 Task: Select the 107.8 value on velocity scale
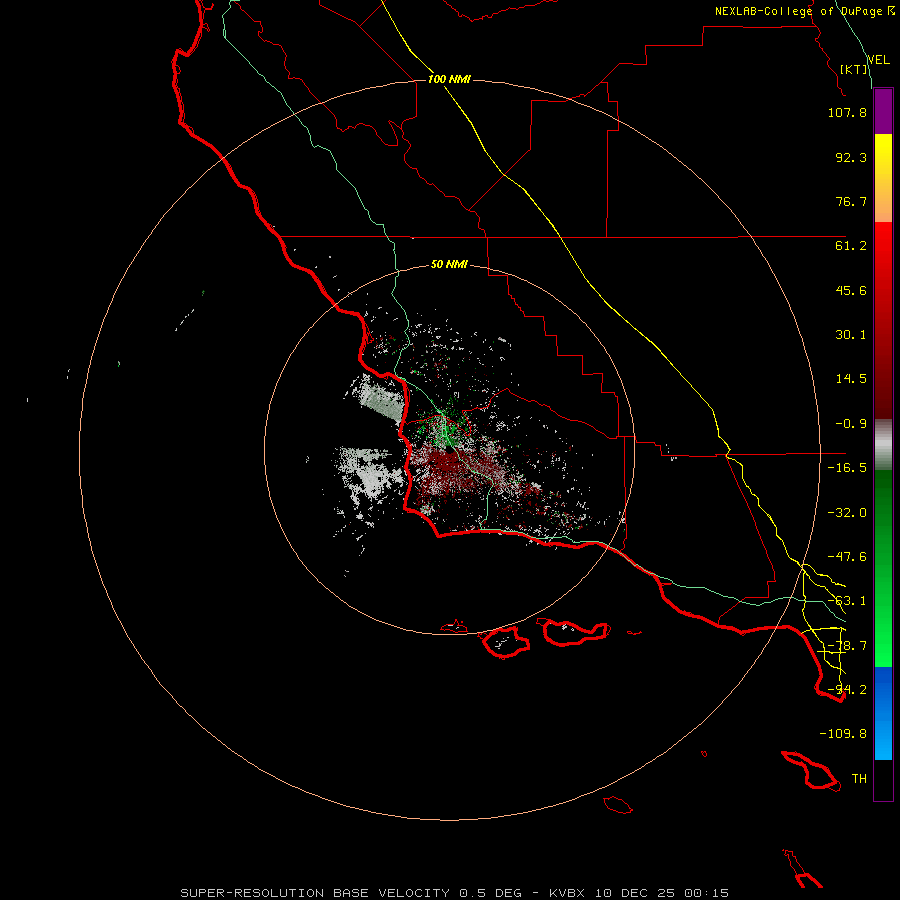(x=847, y=112)
